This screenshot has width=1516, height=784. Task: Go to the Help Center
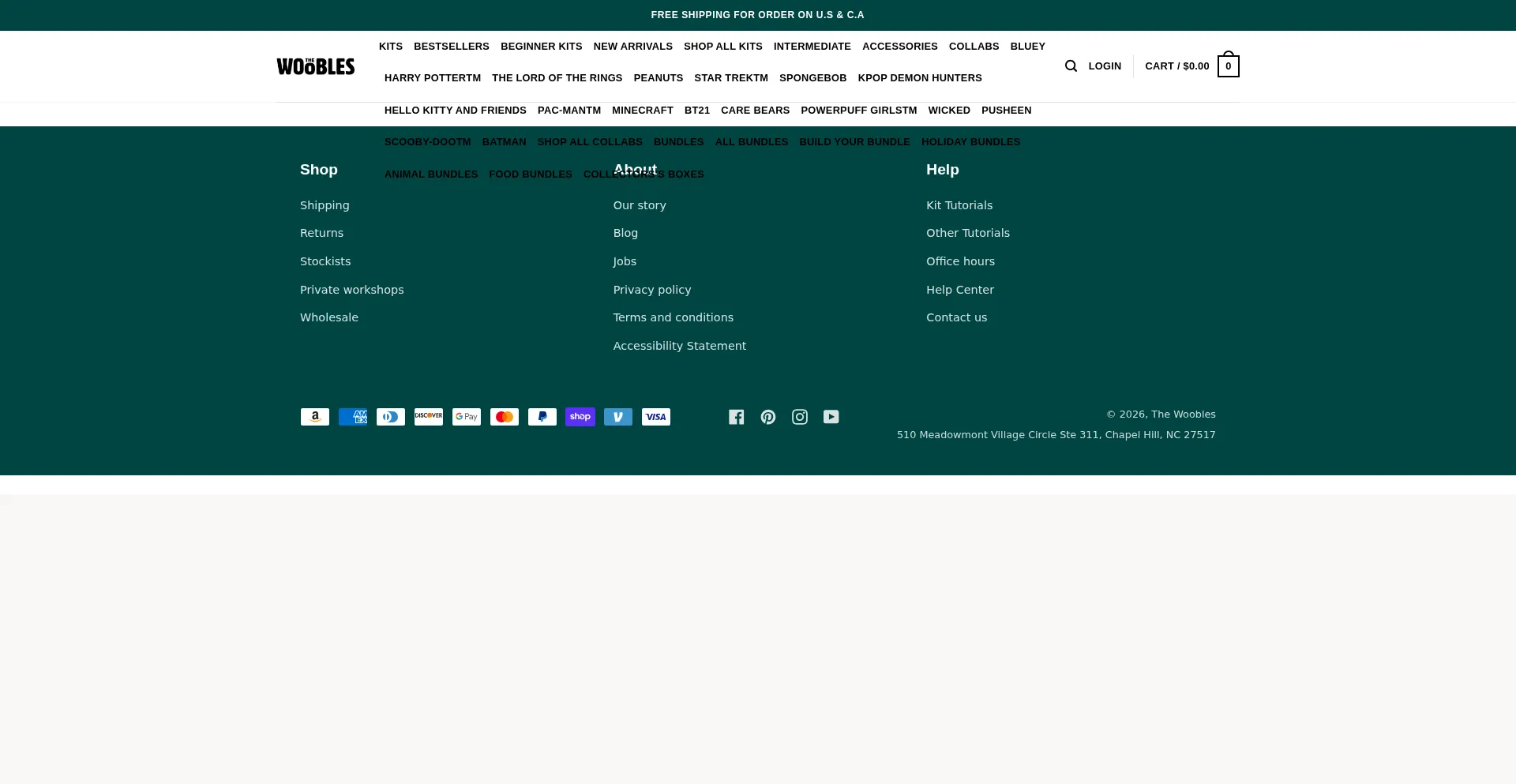960,290
